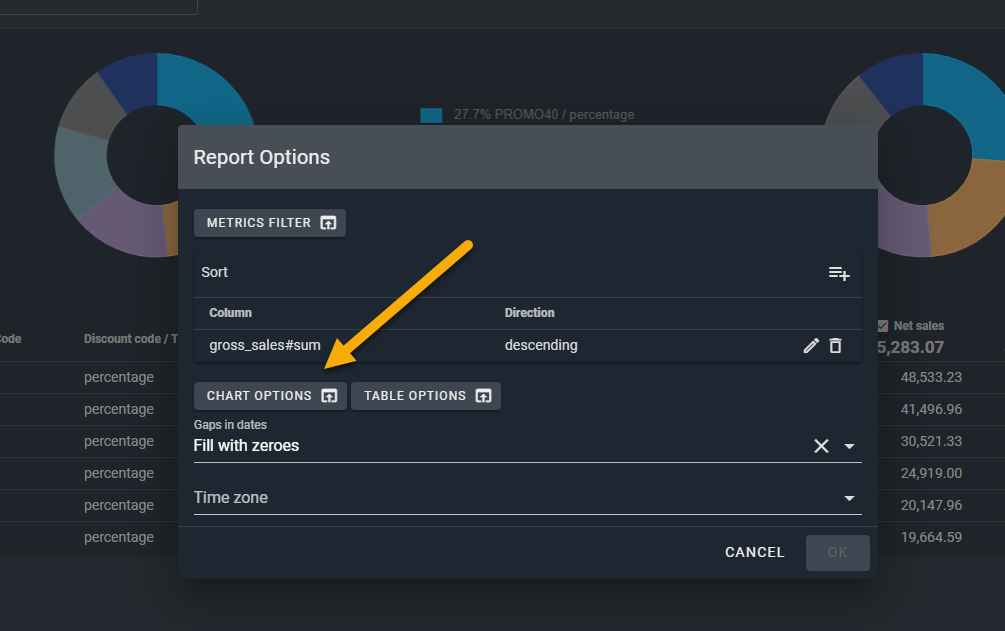Click the PROMO40 legend color swatch
Image resolution: width=1005 pixels, height=631 pixels.
431,115
